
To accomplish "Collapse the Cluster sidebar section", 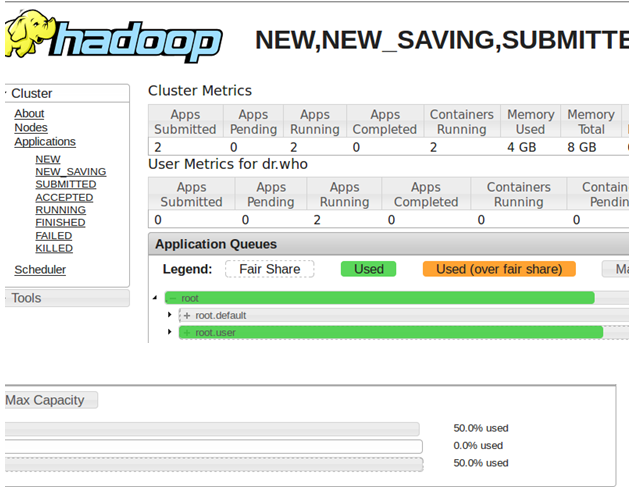I will (67, 93).
